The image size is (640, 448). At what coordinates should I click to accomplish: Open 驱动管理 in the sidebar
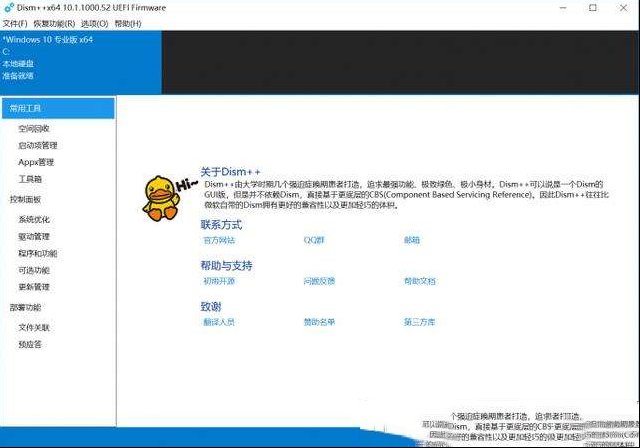(34, 236)
